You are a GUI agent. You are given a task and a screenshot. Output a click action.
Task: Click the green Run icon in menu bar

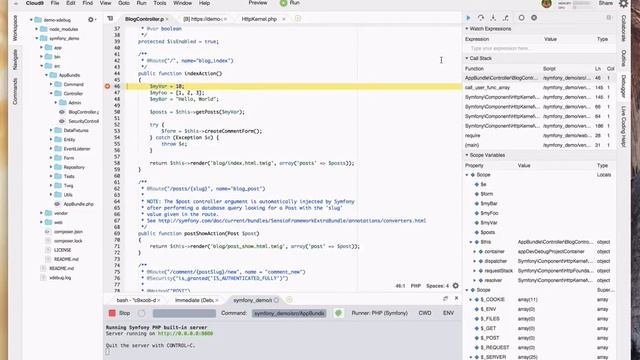pos(283,3)
